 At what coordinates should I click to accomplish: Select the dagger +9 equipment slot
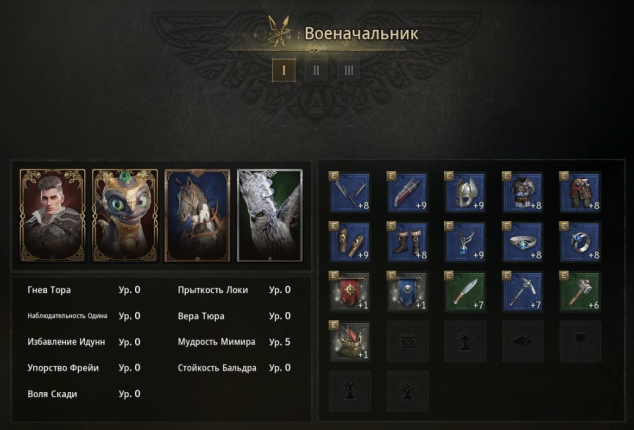point(407,192)
